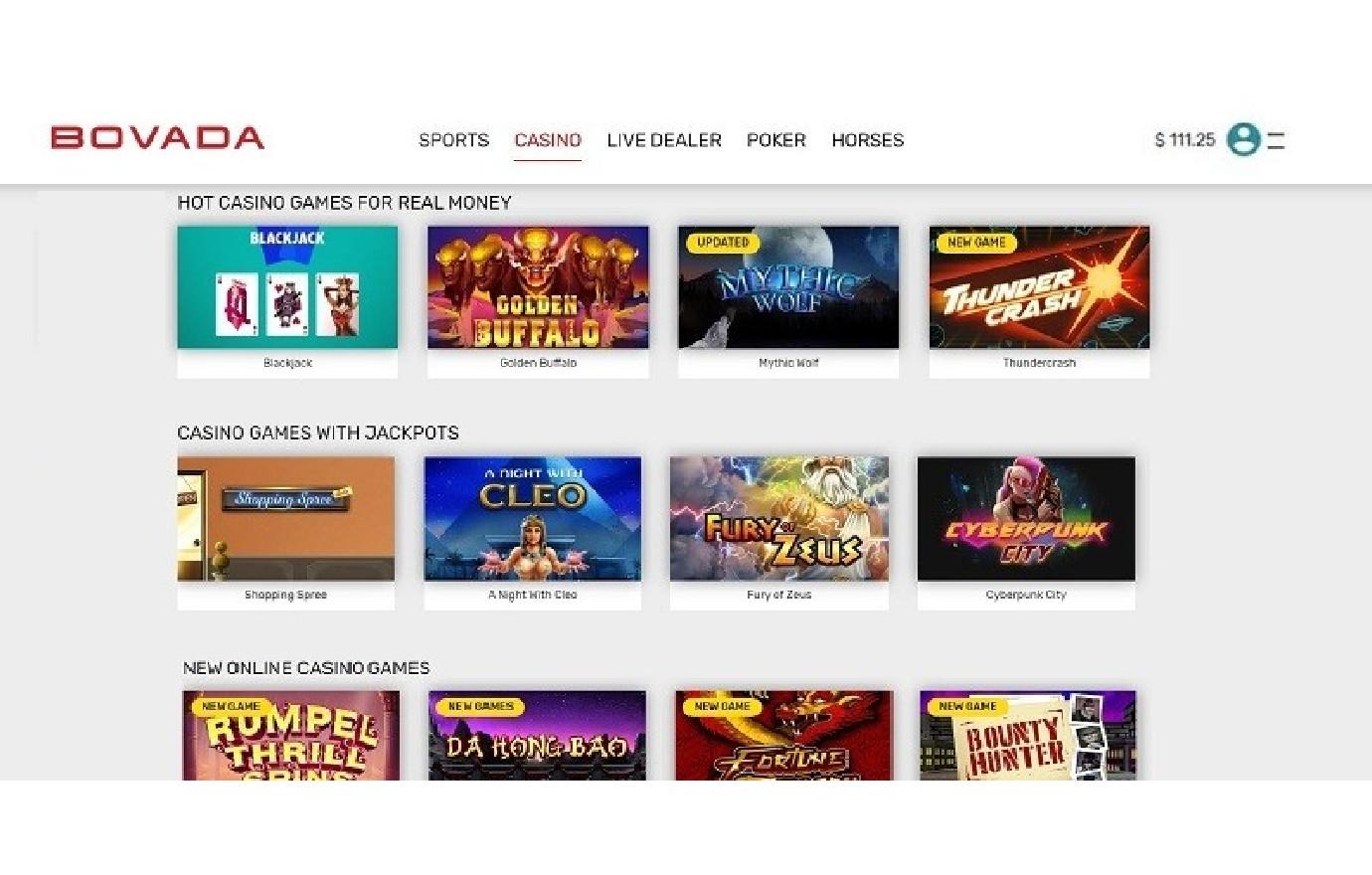The width and height of the screenshot is (1372, 875).
Task: Open the Da Hong Bao game
Action: tap(537, 736)
